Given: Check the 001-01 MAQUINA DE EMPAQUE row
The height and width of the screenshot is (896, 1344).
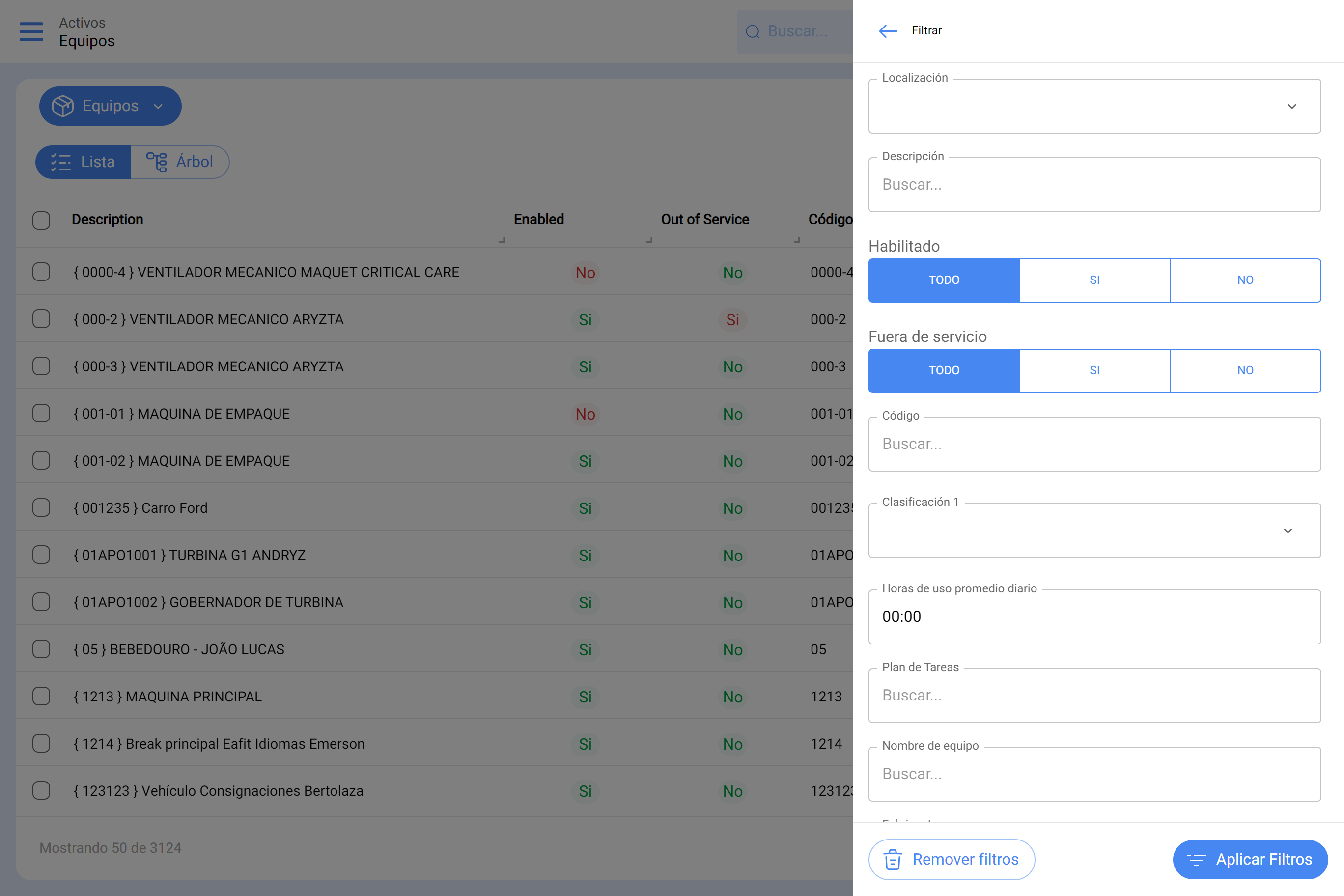Looking at the screenshot, I should click(x=41, y=413).
